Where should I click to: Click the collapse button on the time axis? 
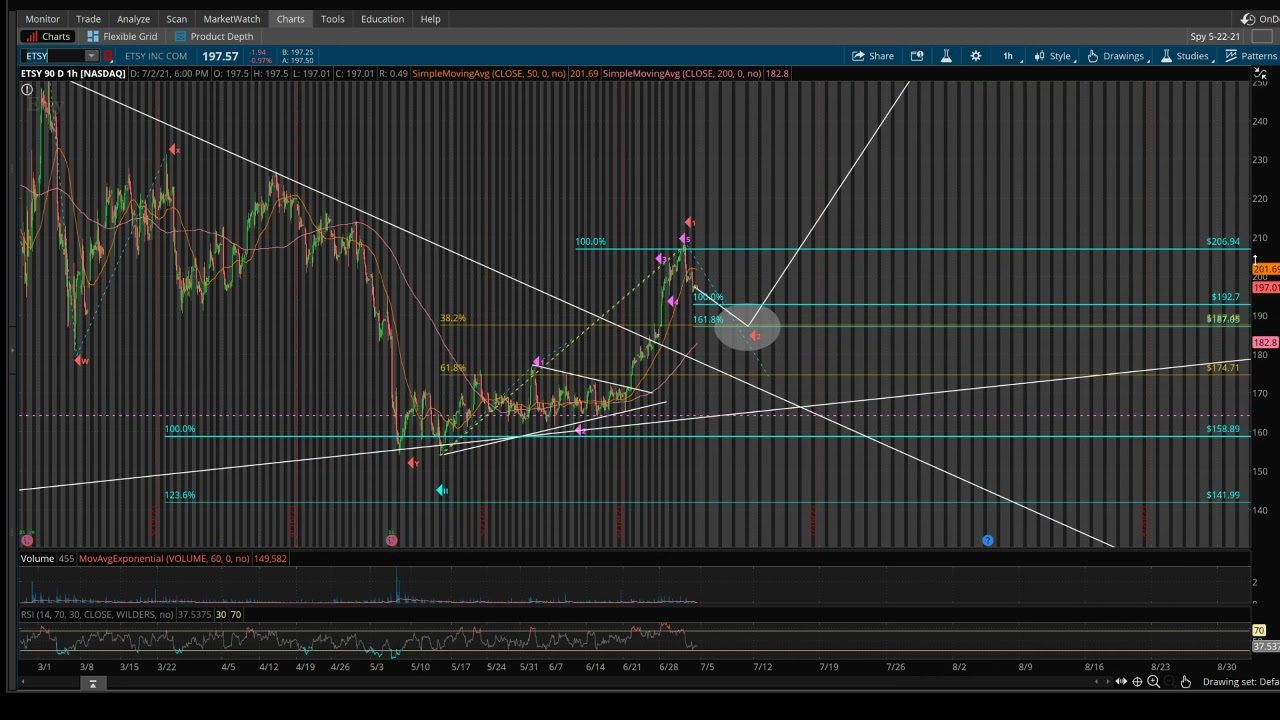[92, 684]
